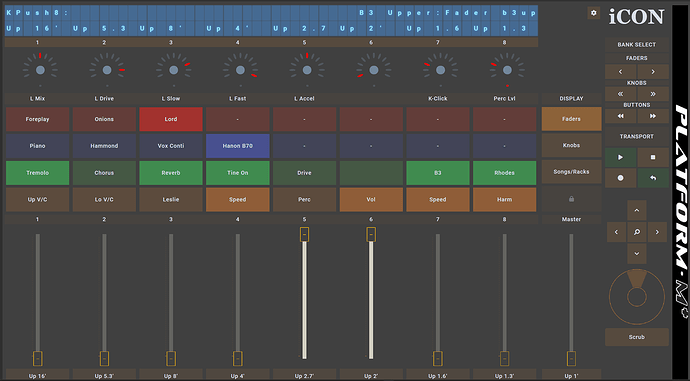The width and height of the screenshot is (690, 381).
Task: Toggle the Rhodes button
Action: [x=505, y=173]
